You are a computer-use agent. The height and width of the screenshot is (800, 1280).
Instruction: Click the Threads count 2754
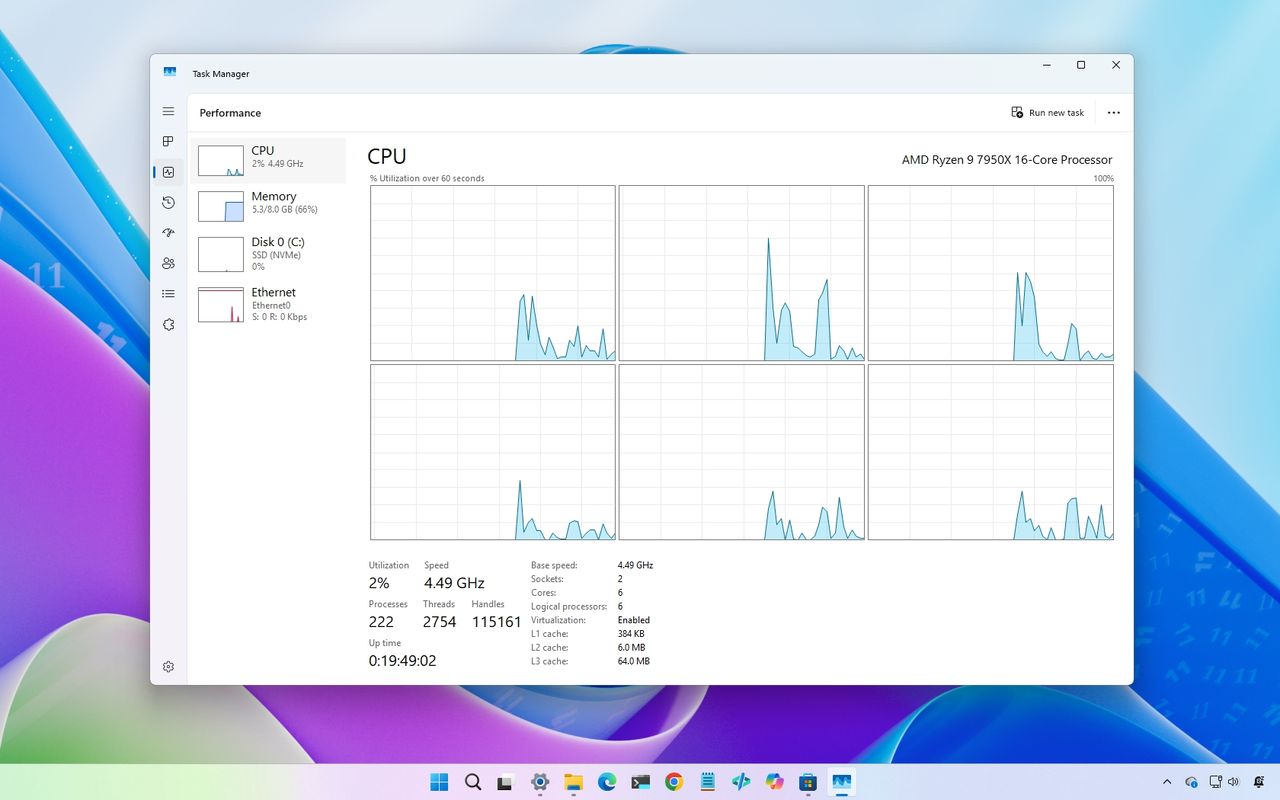(439, 622)
